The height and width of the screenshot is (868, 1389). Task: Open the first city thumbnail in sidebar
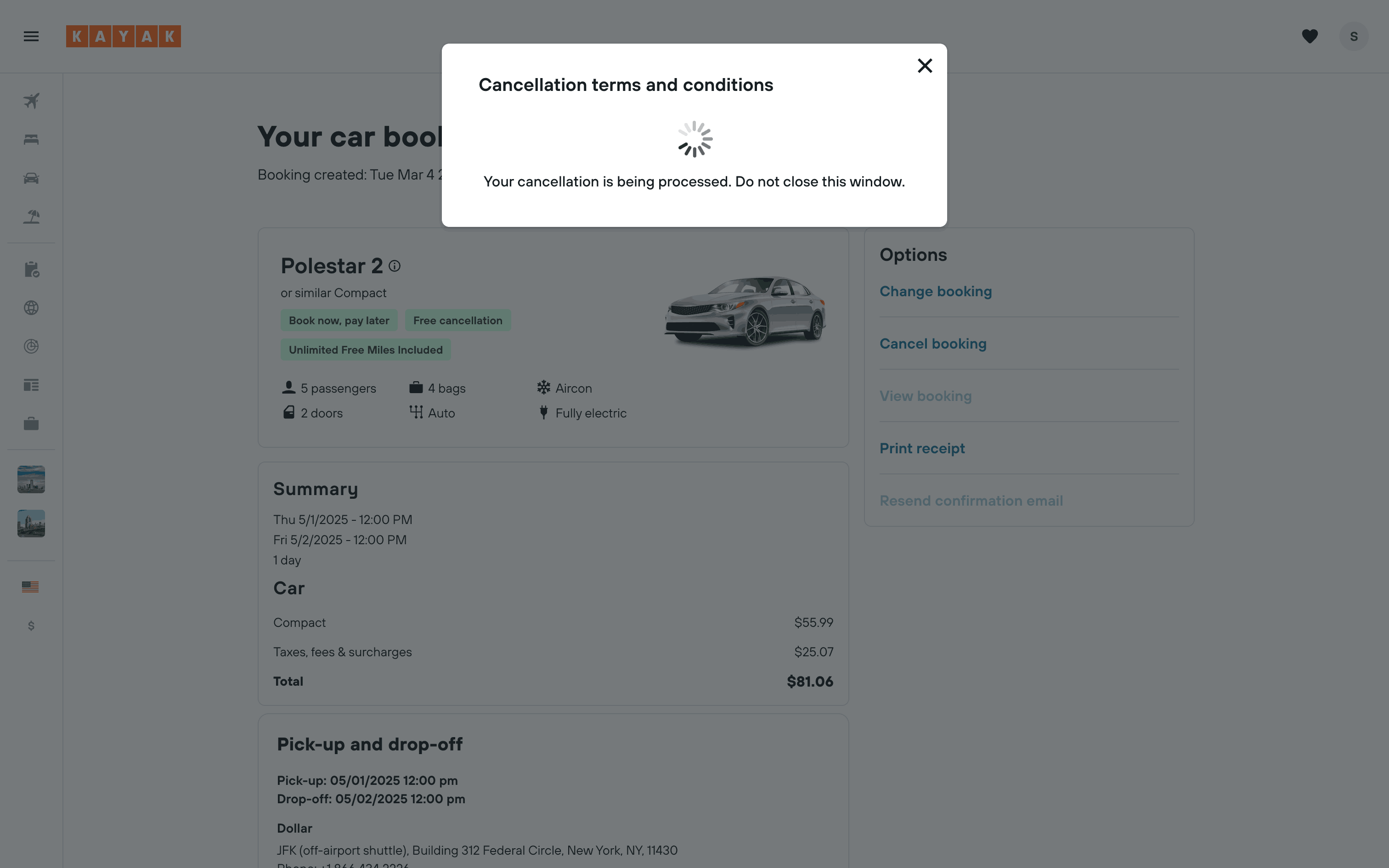(x=31, y=479)
